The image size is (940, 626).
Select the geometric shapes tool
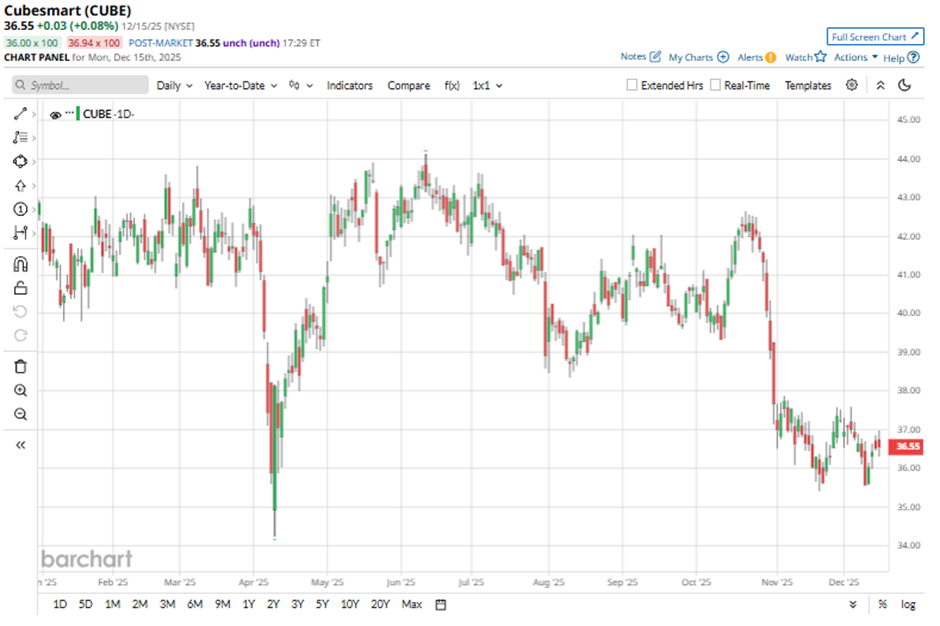click(x=20, y=161)
